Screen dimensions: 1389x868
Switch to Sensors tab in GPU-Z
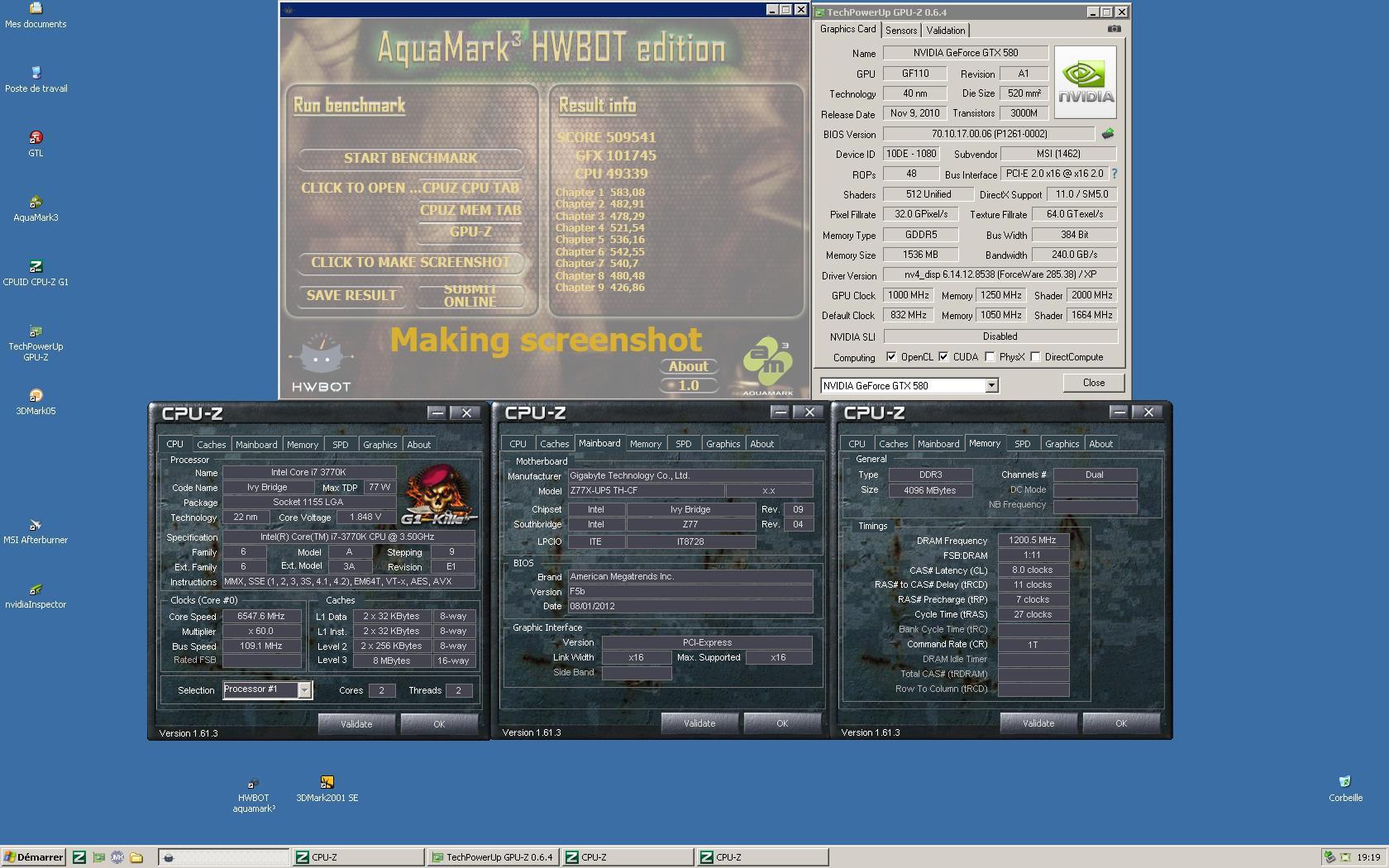pyautogui.click(x=901, y=31)
